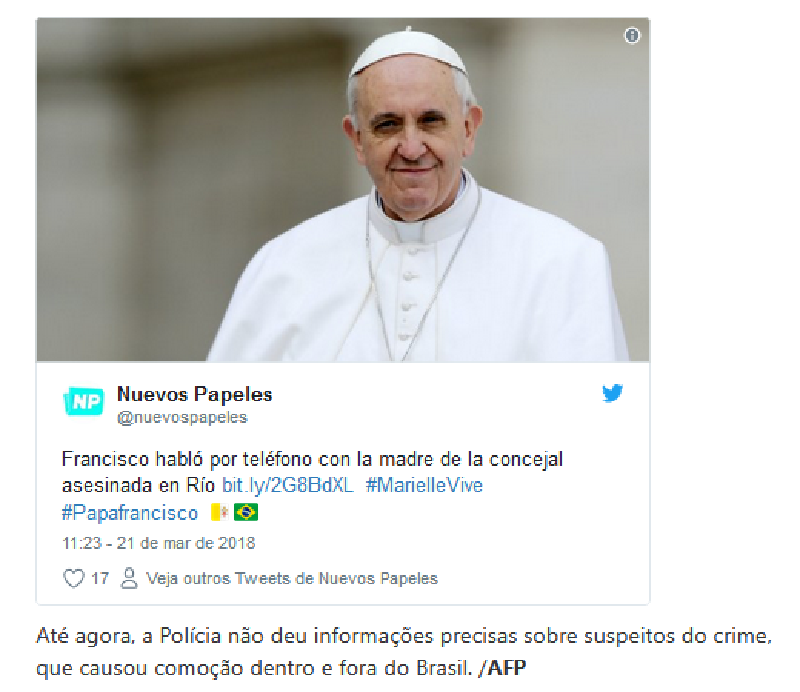This screenshot has height=692, width=800.
Task: Click the tweet text about Francisco
Action: point(312,472)
